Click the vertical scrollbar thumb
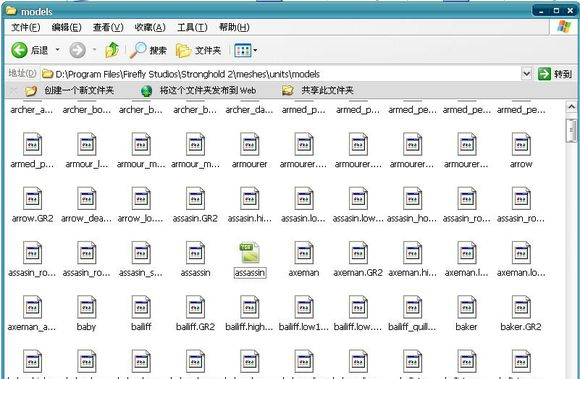The image size is (580, 394). 571,131
